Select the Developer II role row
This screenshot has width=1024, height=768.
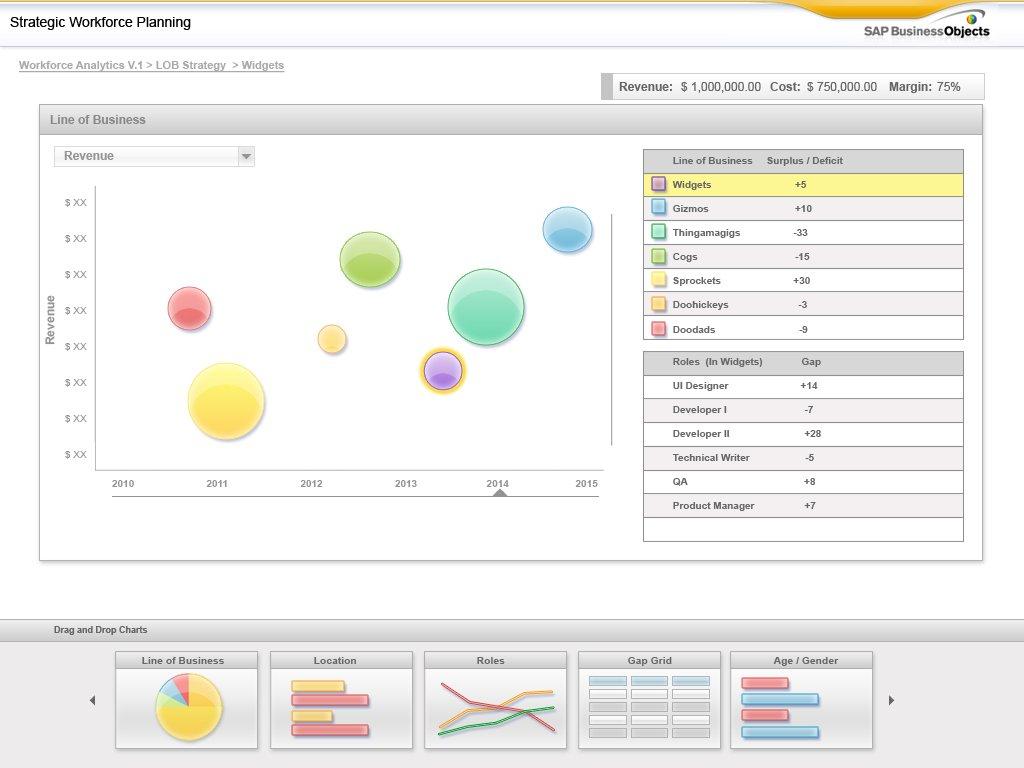pos(802,434)
